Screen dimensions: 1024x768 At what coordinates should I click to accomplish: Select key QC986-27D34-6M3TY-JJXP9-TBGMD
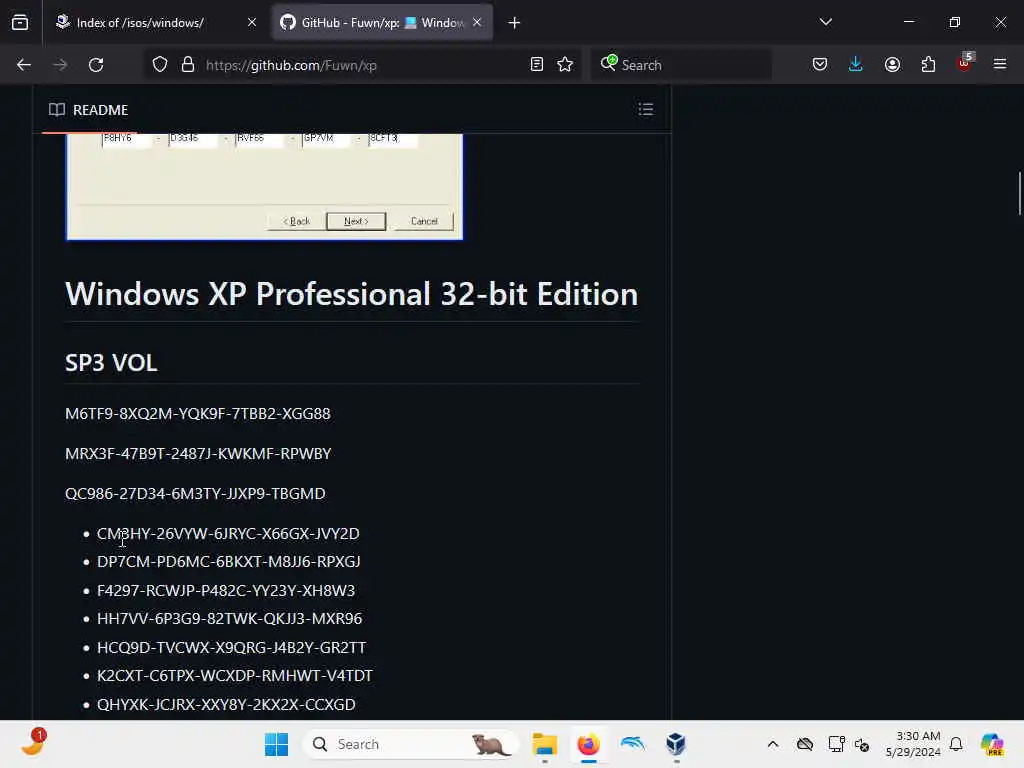(x=195, y=493)
